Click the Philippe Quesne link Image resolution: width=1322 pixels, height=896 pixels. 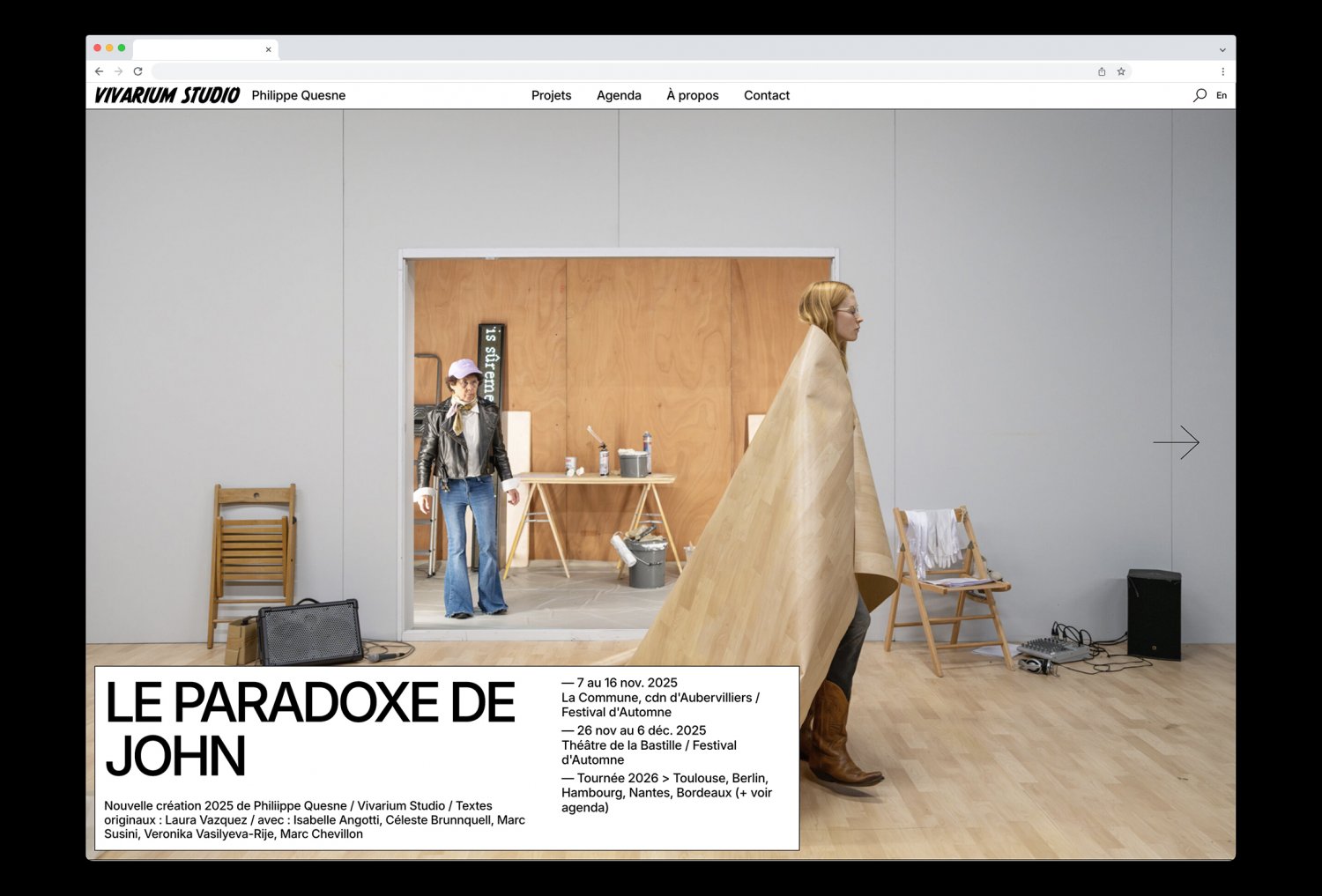[x=299, y=95]
